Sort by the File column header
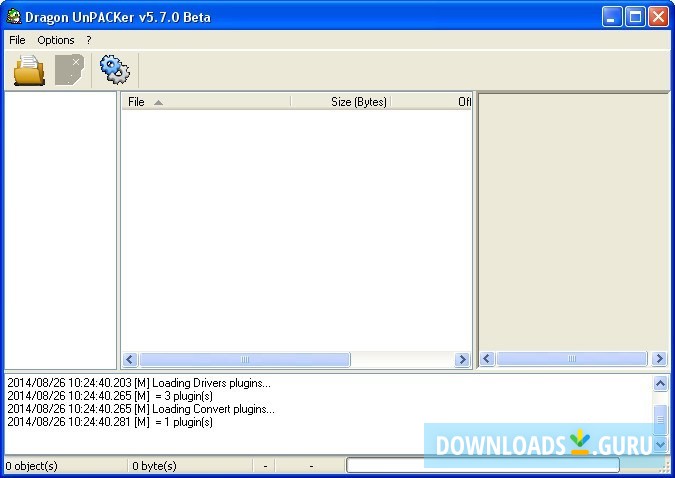The width and height of the screenshot is (675, 478). (x=206, y=102)
